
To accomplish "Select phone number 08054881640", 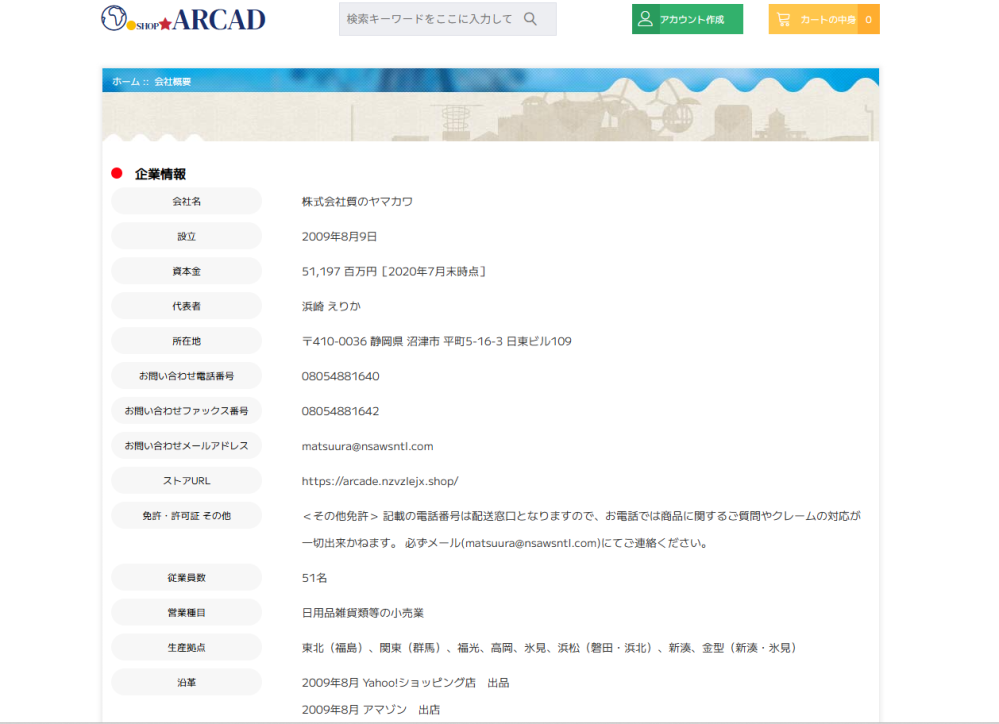I will pyautogui.click(x=340, y=376).
